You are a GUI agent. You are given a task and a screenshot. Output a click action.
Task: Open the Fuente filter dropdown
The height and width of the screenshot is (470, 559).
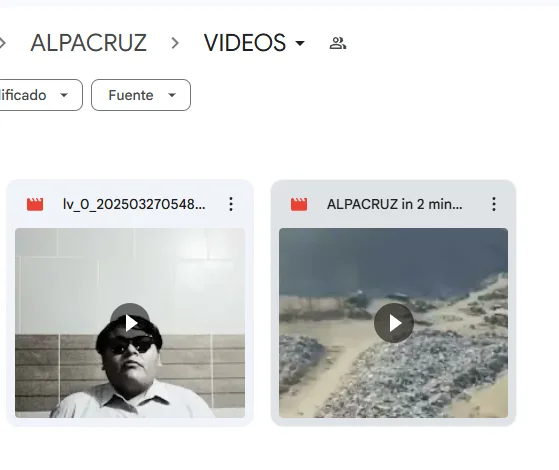[141, 95]
